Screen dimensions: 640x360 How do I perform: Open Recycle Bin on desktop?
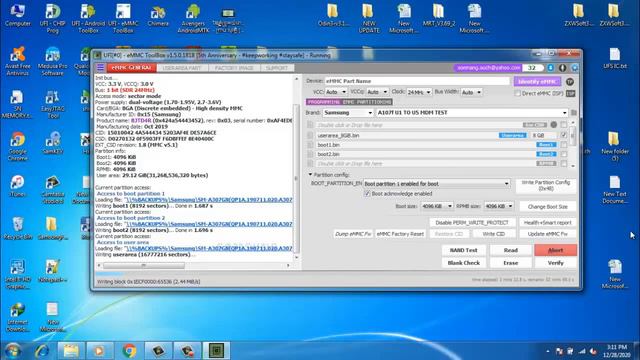pos(17,228)
